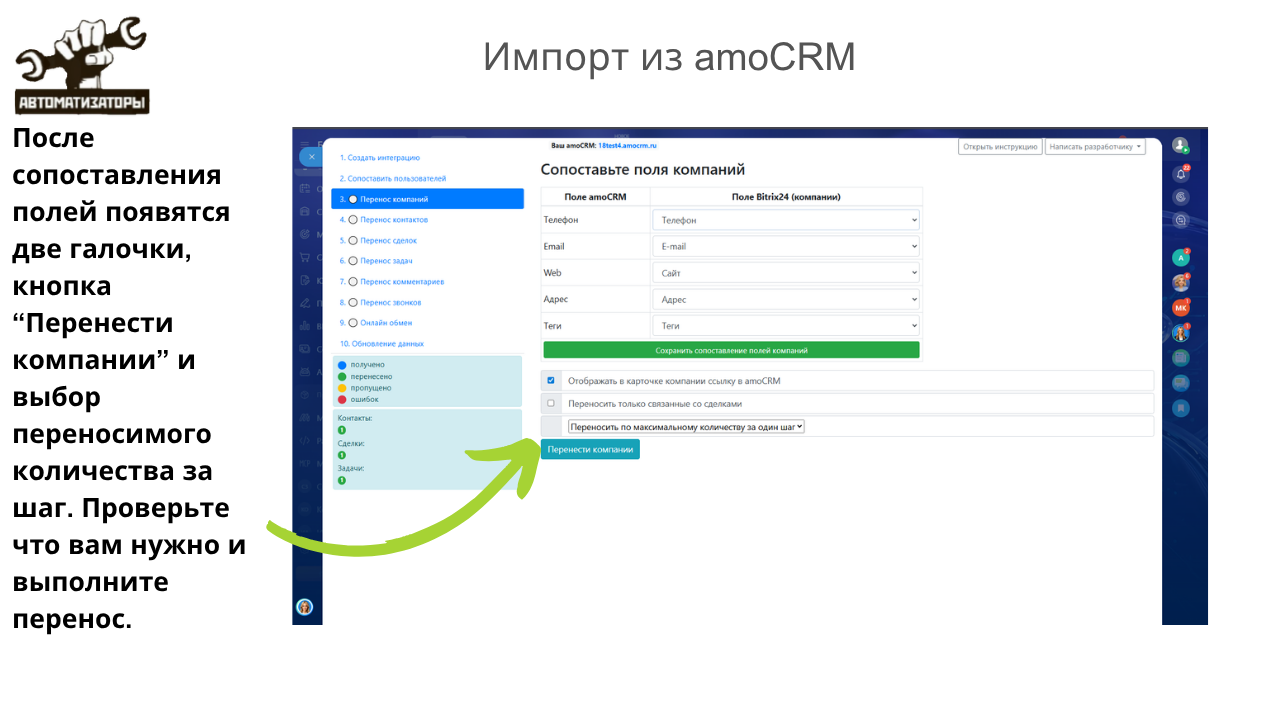Open the bookmark icon in the right sidebar

(x=1181, y=408)
